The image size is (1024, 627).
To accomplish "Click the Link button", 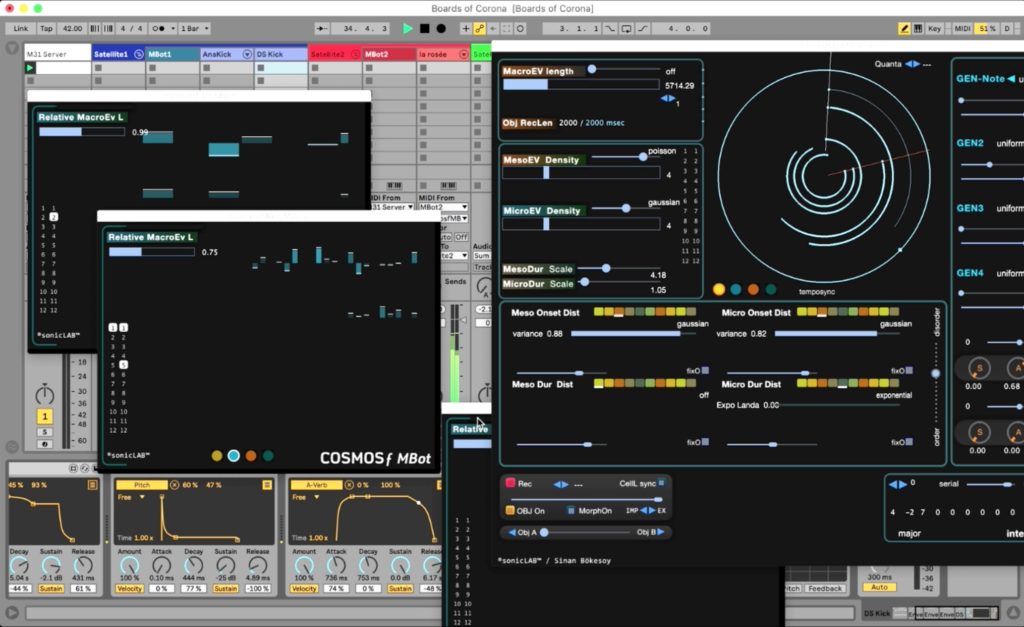I will [20, 29].
